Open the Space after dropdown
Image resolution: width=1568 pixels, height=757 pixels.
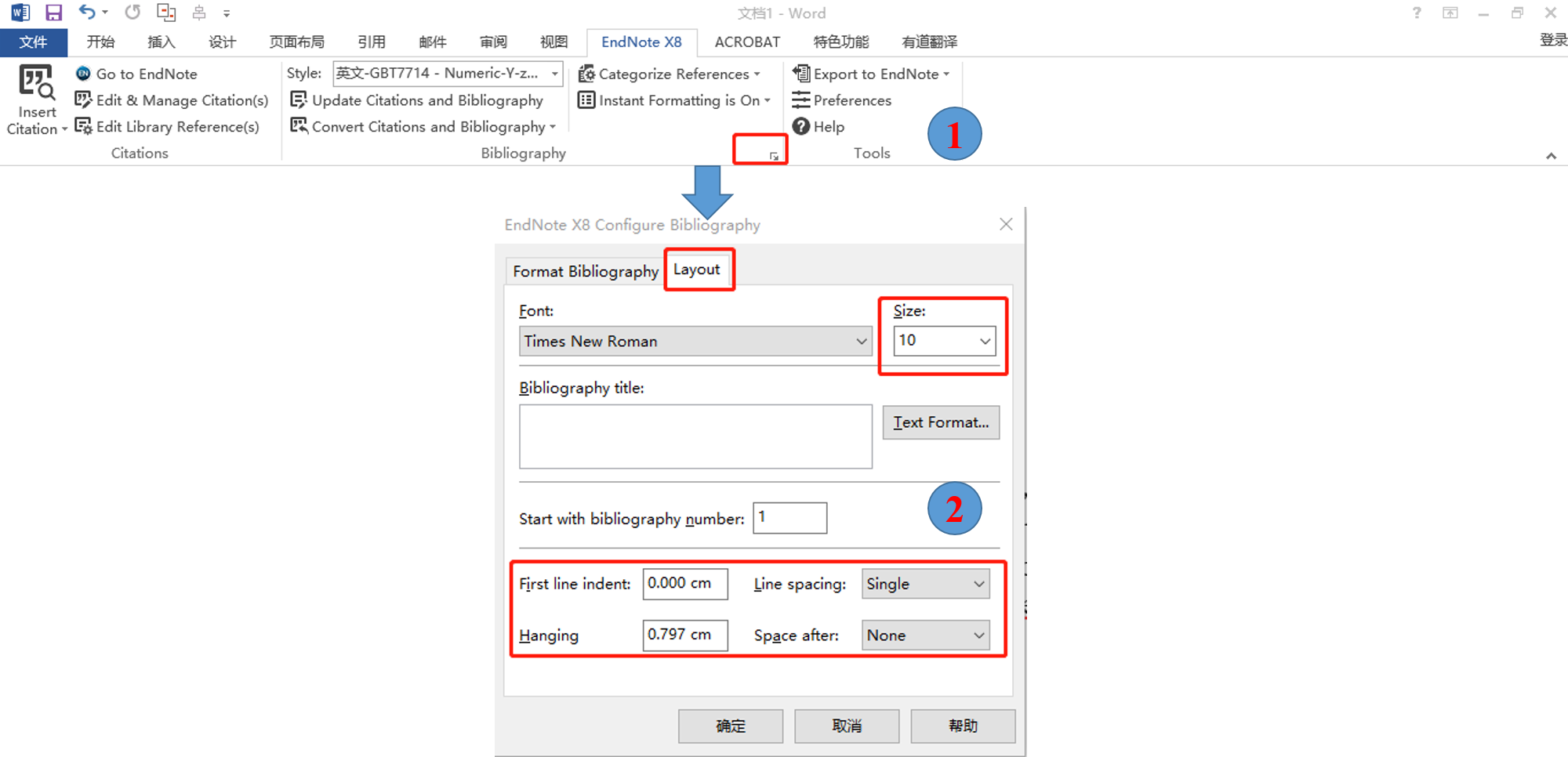click(x=926, y=635)
